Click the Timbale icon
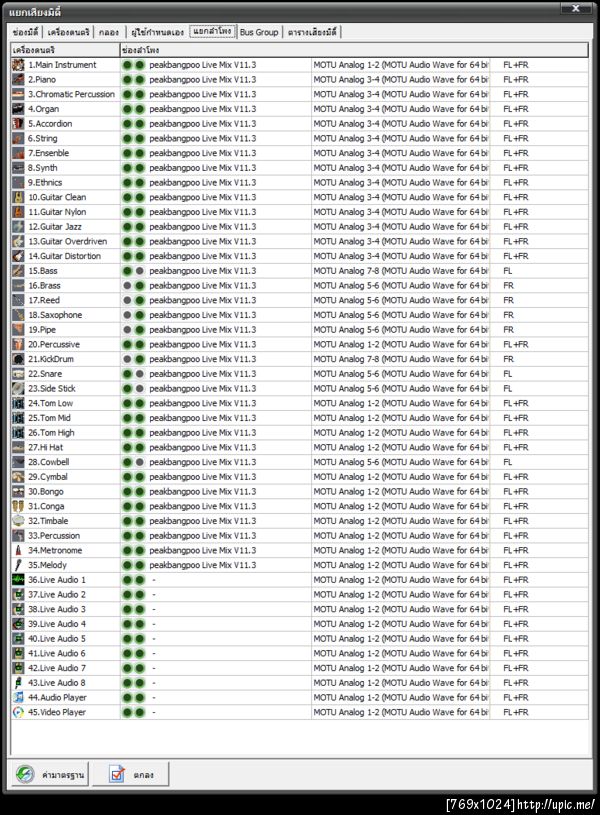The image size is (600, 815). click(18, 521)
